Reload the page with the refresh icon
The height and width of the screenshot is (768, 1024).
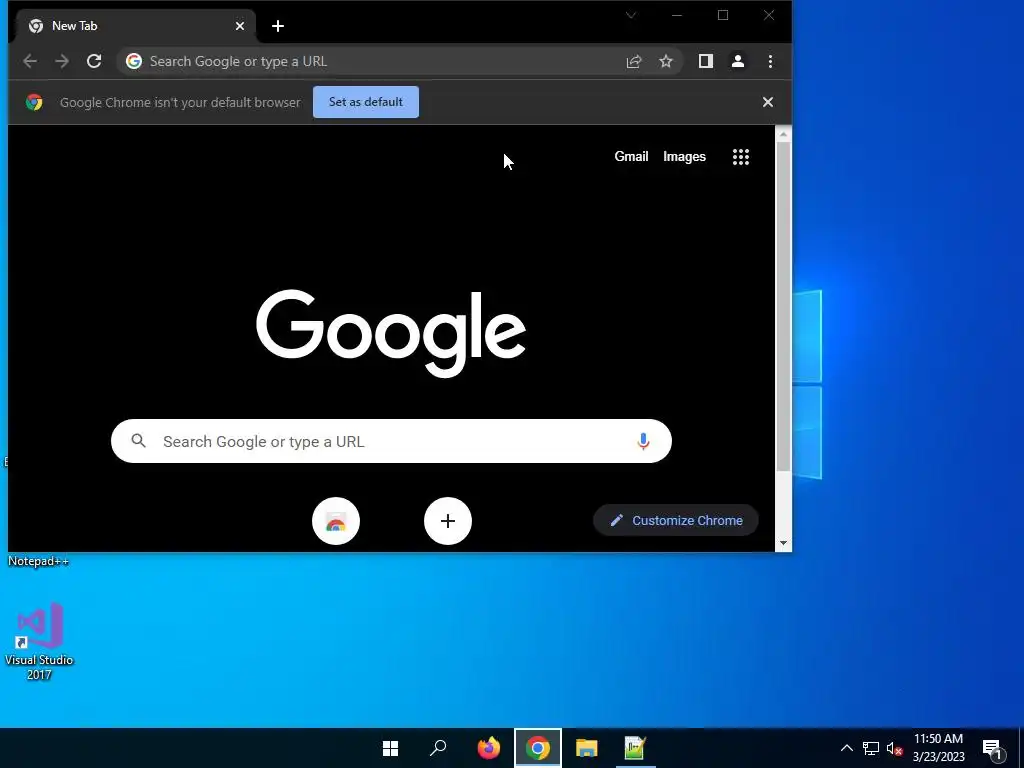[94, 61]
